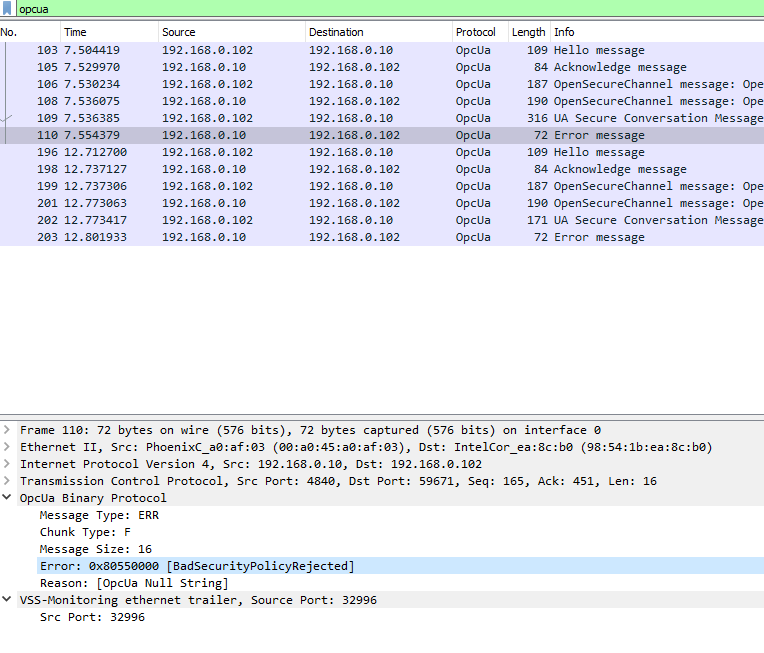
Task: Collapse the OpcUa Binary Protocol section
Action: (x=8, y=498)
